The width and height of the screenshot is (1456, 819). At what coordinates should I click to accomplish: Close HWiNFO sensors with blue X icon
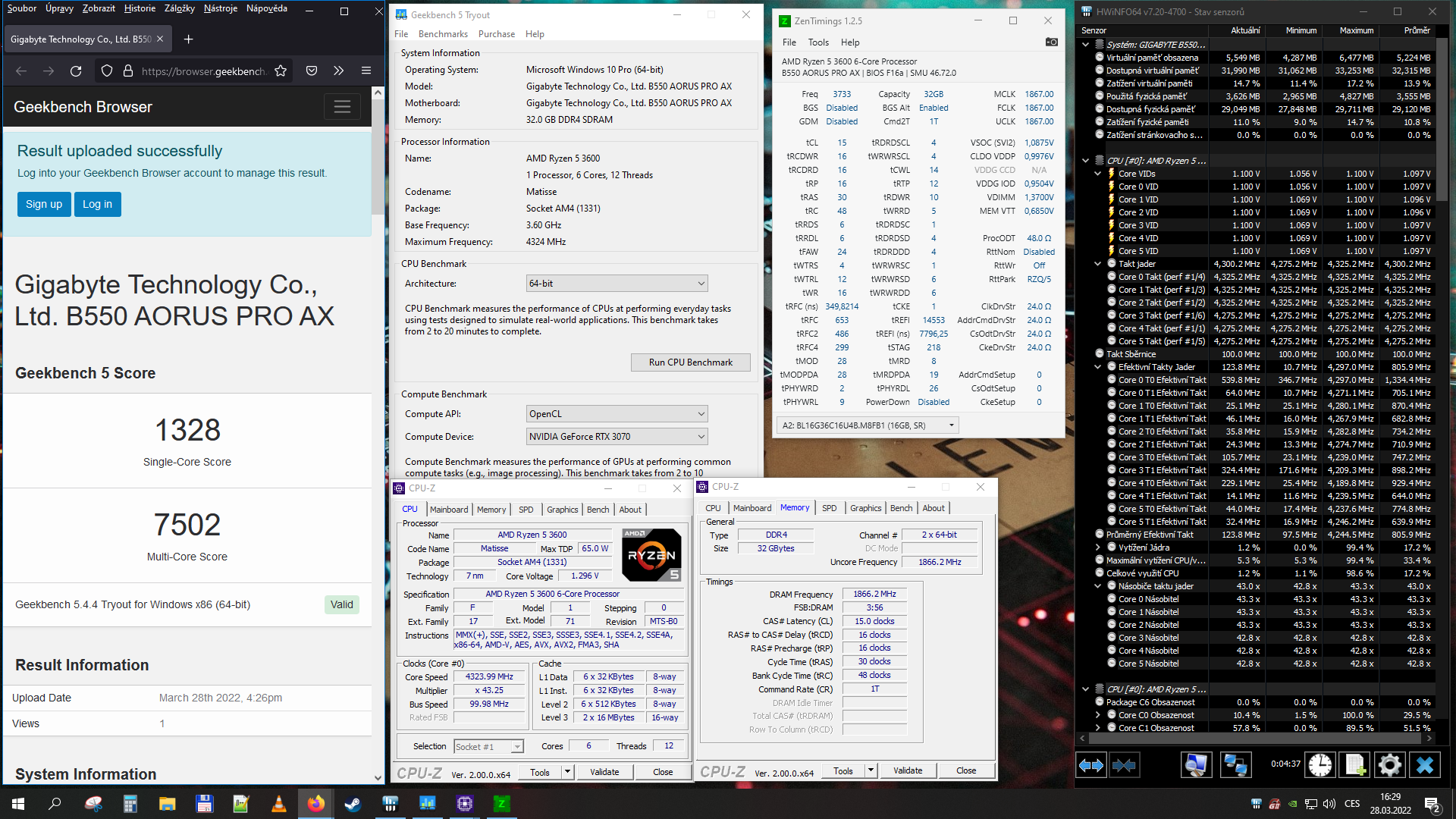tap(1425, 765)
